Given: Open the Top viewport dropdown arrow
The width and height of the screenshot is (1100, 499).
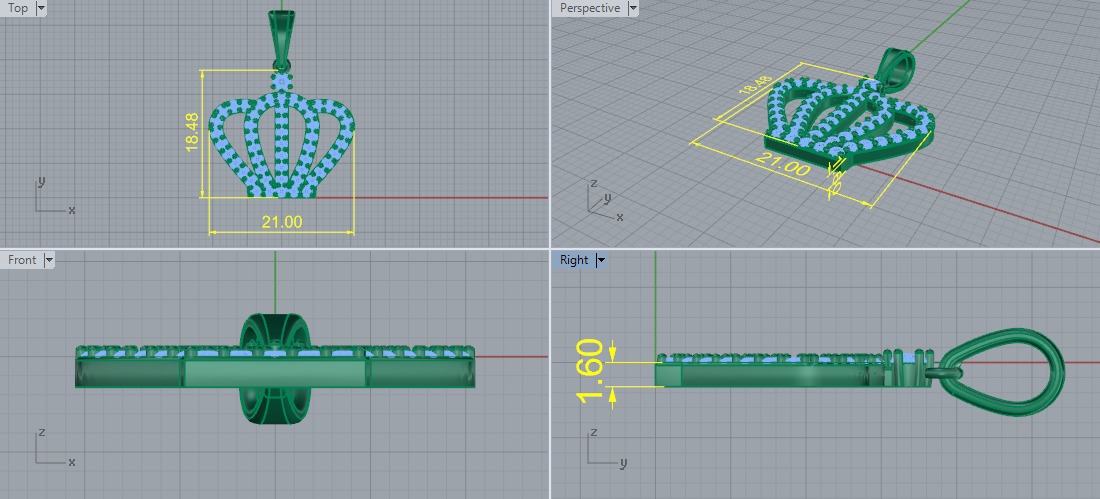Looking at the screenshot, I should (41, 8).
